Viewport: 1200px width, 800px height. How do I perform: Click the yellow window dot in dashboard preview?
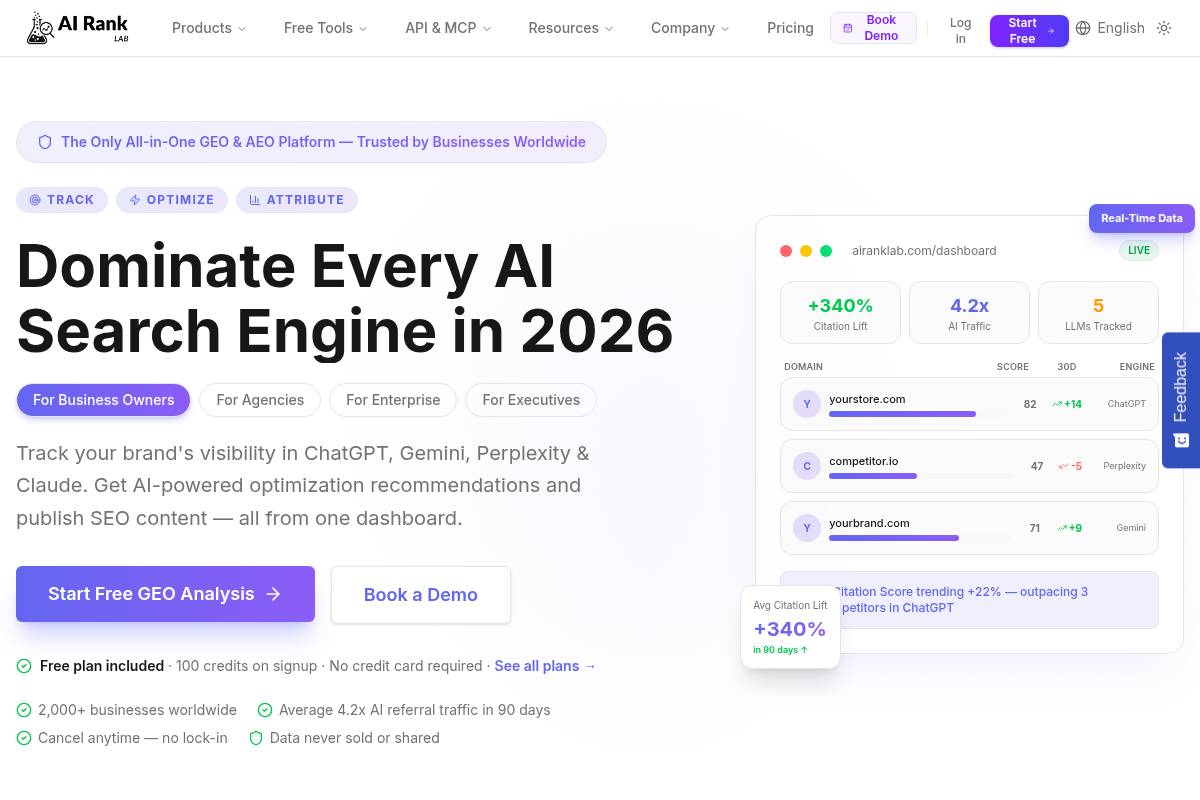point(806,251)
